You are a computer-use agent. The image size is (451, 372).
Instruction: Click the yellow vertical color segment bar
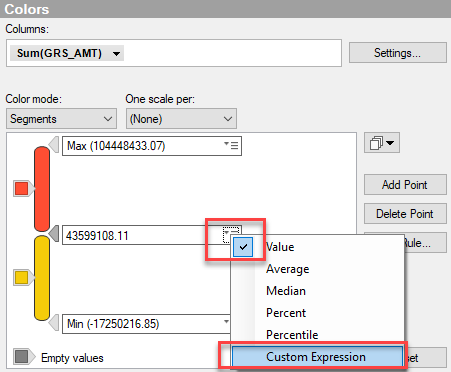42,278
